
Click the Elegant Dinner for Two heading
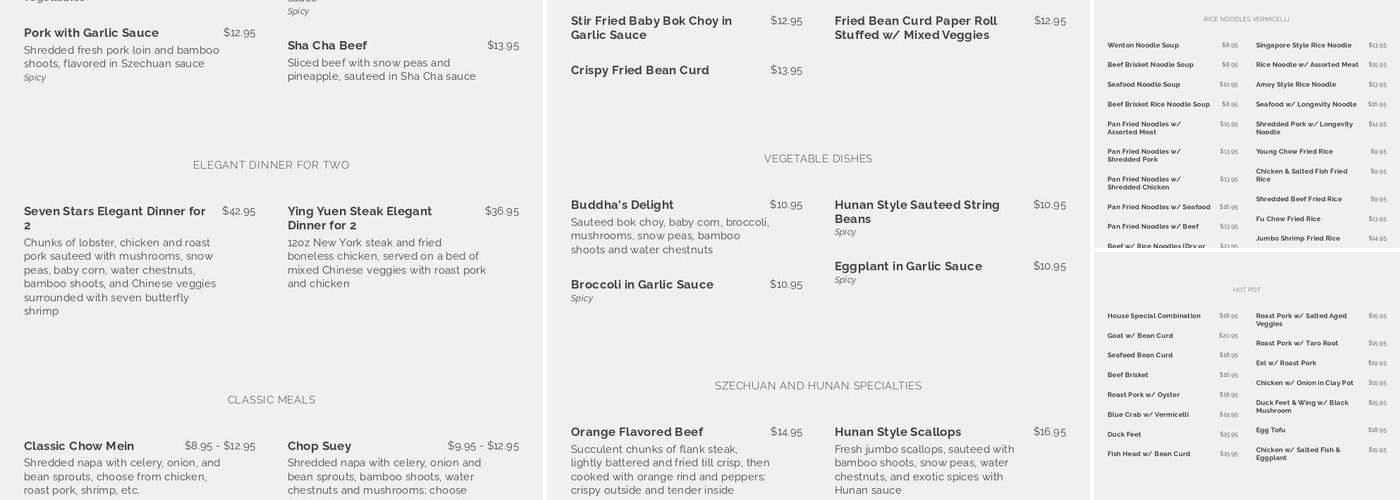point(271,165)
